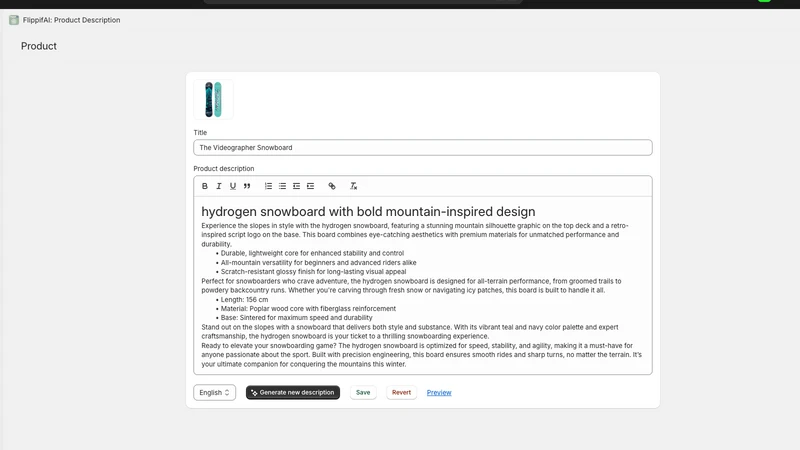Edit the Title input field

click(422, 147)
